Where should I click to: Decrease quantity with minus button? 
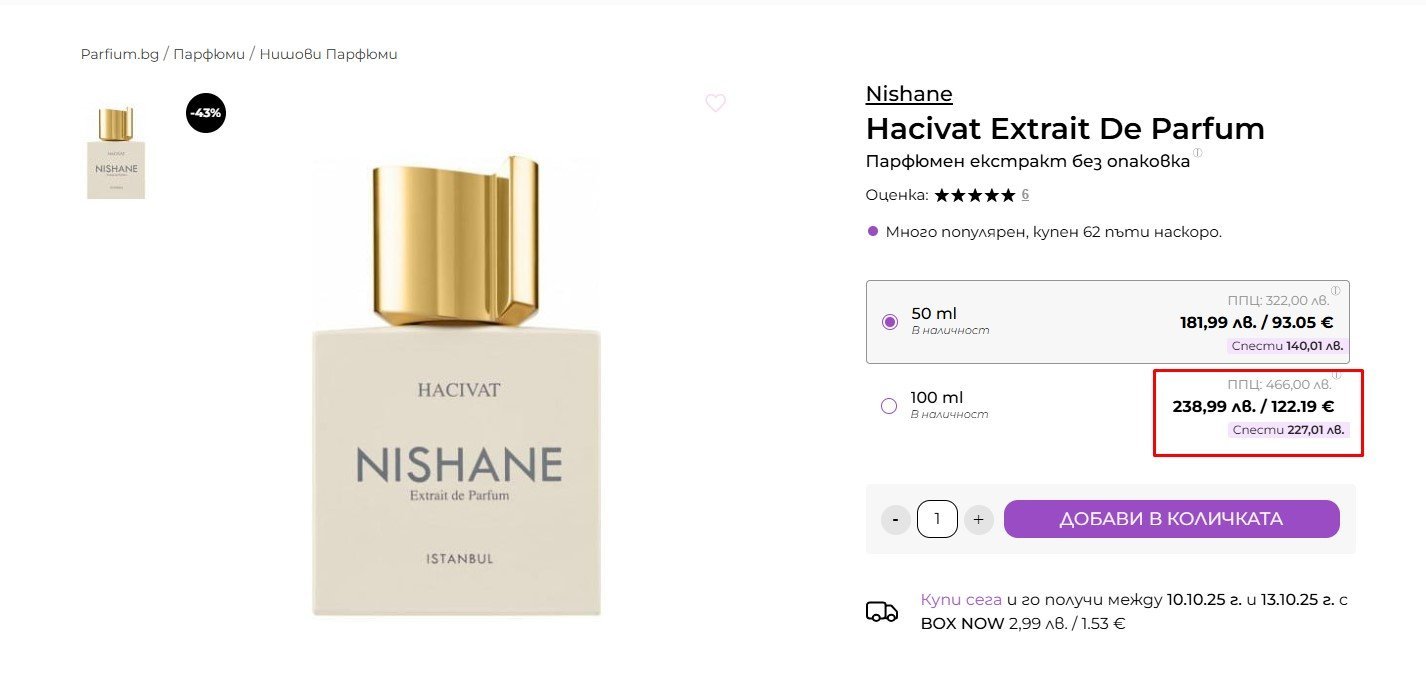[895, 519]
